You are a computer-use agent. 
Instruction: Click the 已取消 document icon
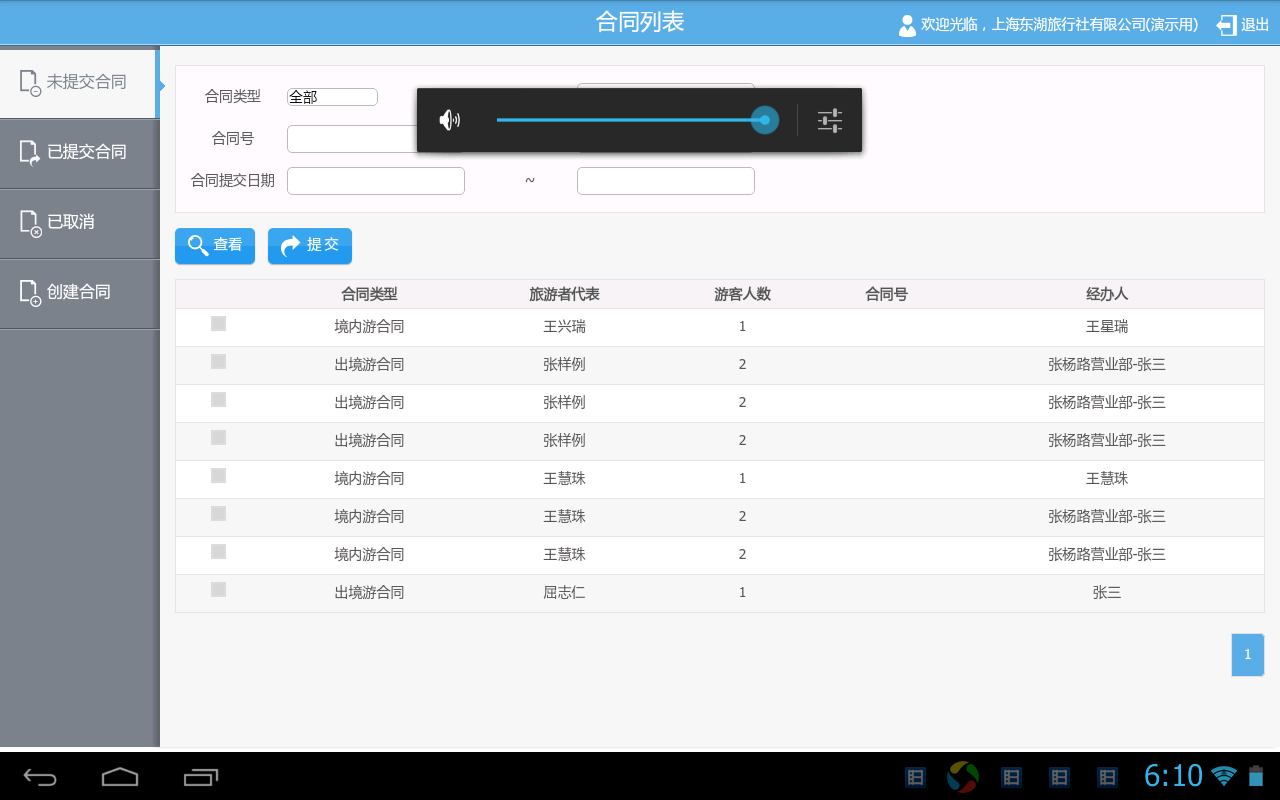click(30, 223)
